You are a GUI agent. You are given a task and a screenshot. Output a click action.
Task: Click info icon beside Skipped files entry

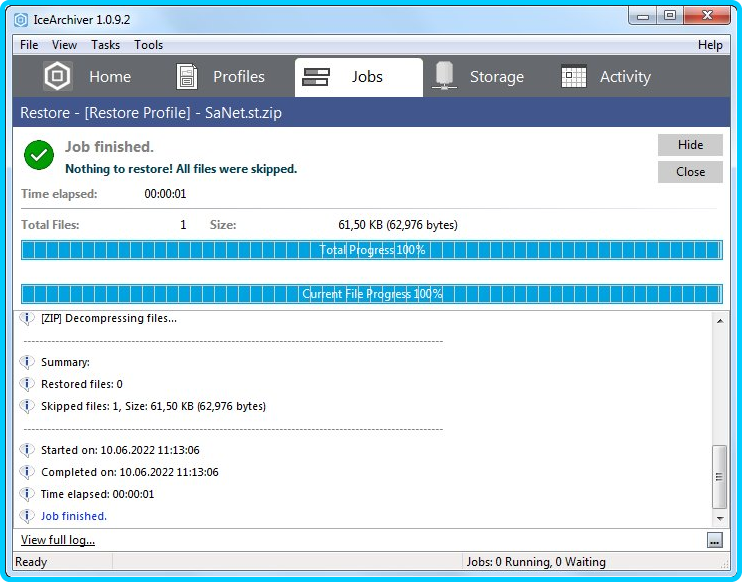pyautogui.click(x=27, y=406)
